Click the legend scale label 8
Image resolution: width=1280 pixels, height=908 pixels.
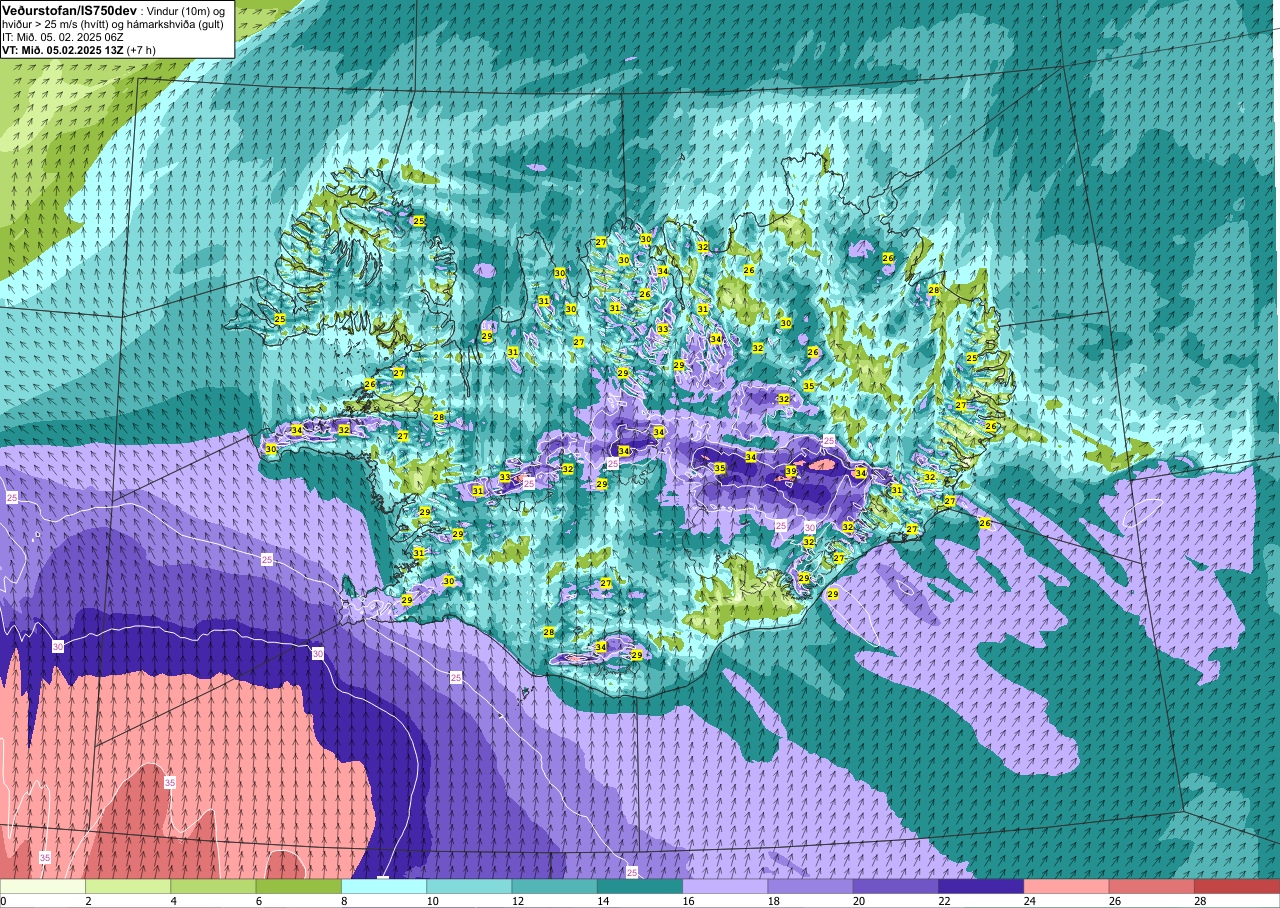344,901
